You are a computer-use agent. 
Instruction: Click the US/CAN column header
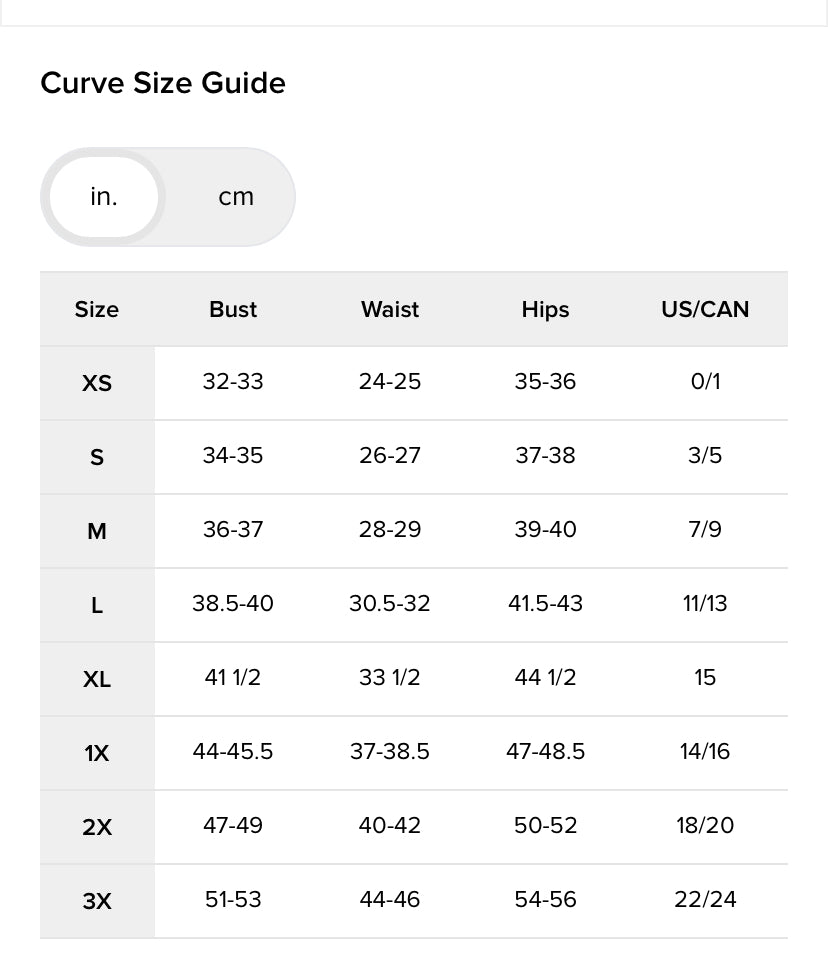tap(705, 309)
